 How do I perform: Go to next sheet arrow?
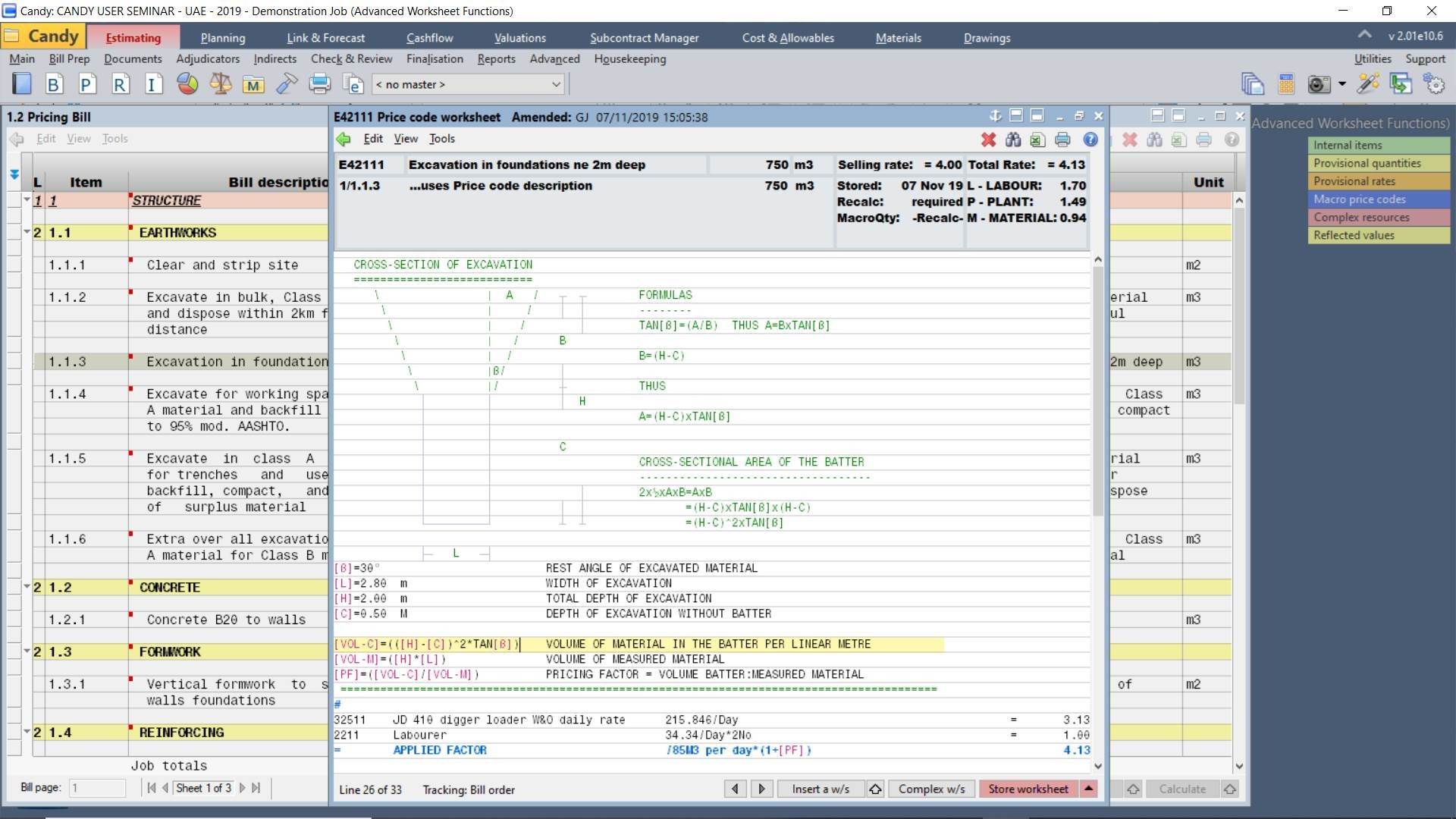tap(242, 788)
